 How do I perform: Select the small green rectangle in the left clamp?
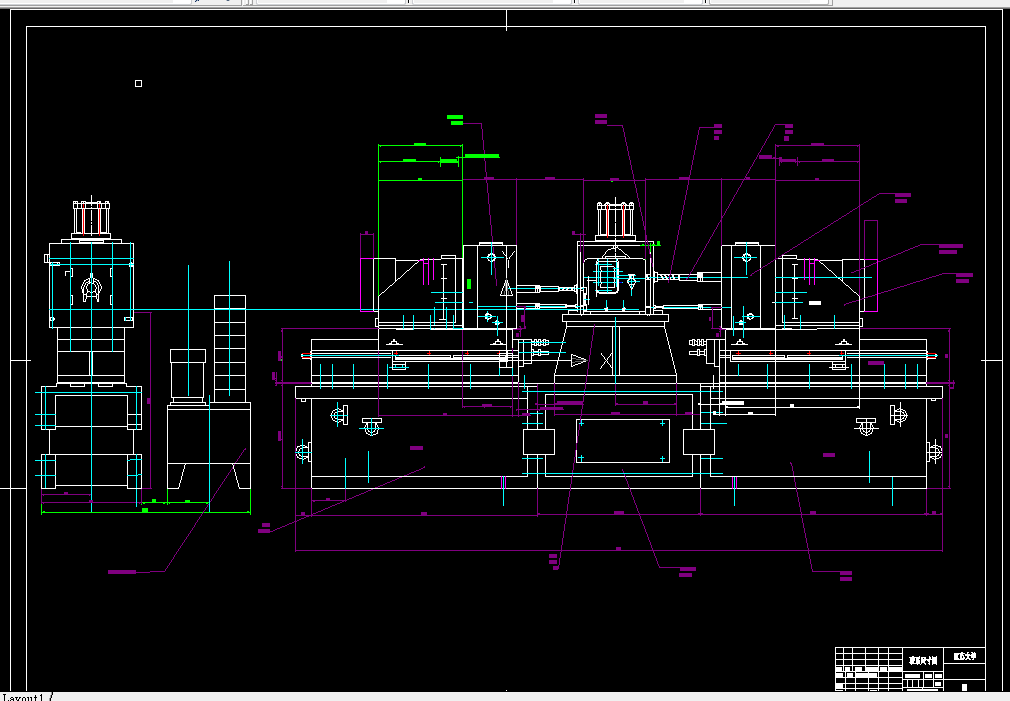point(469,283)
